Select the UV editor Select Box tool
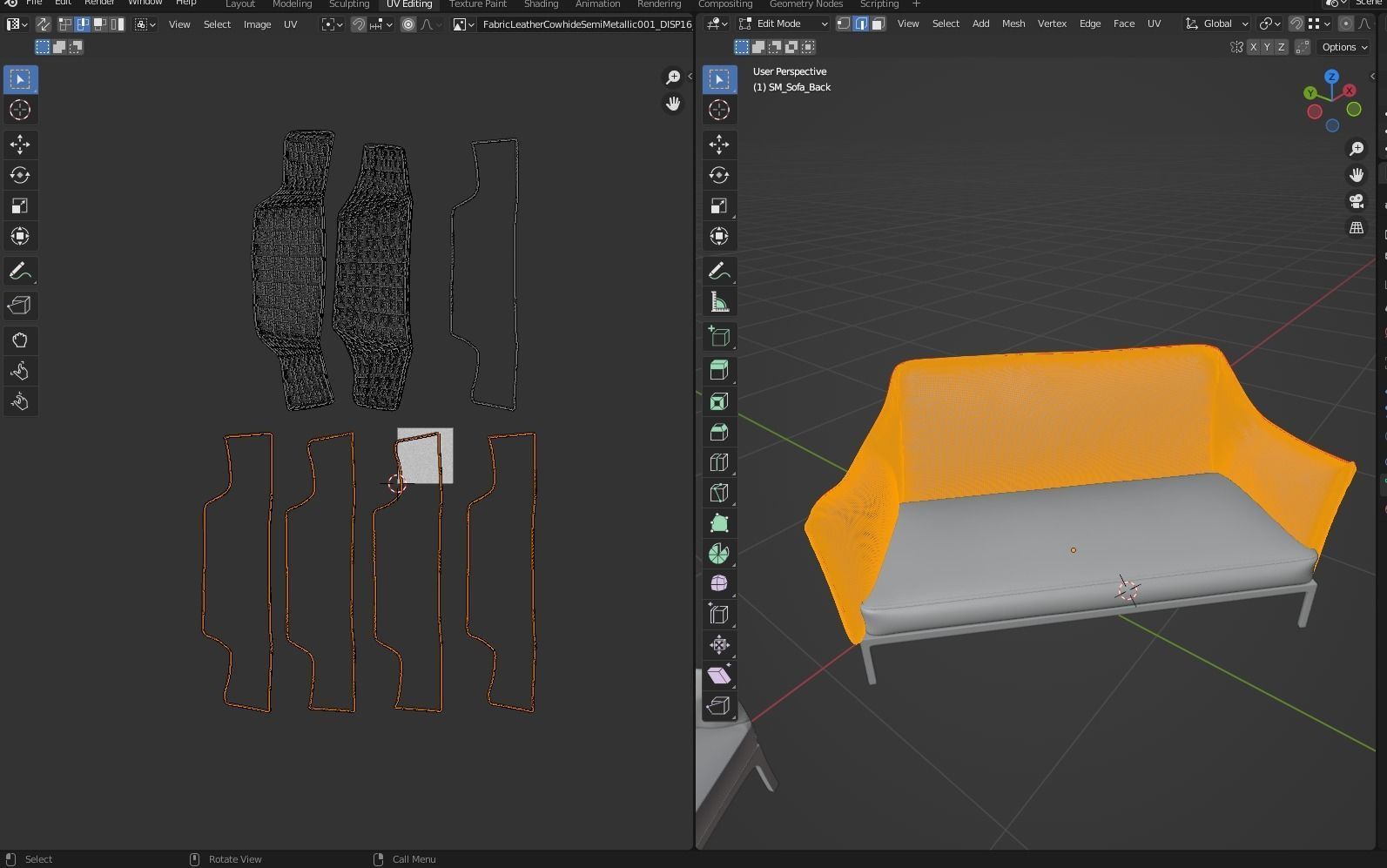 [20, 79]
